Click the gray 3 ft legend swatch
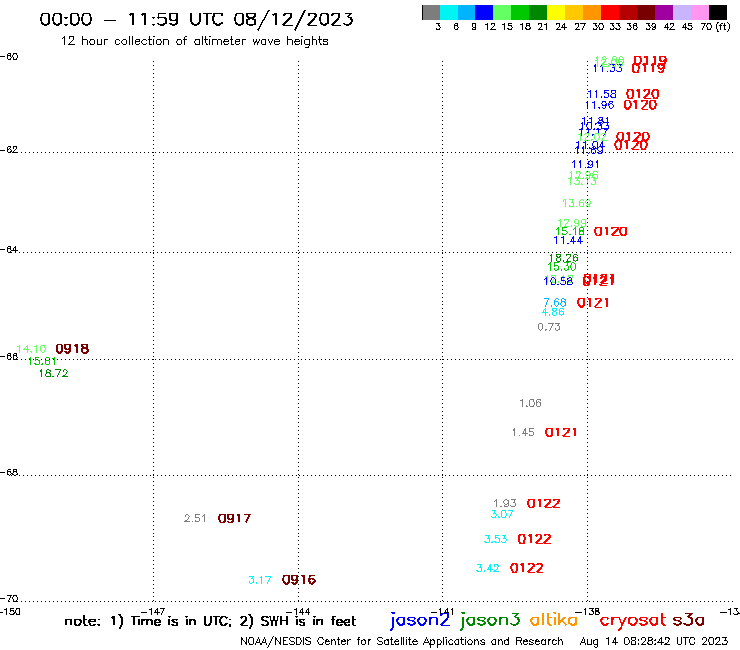Viewport: 740px width, 650px height. 431,12
